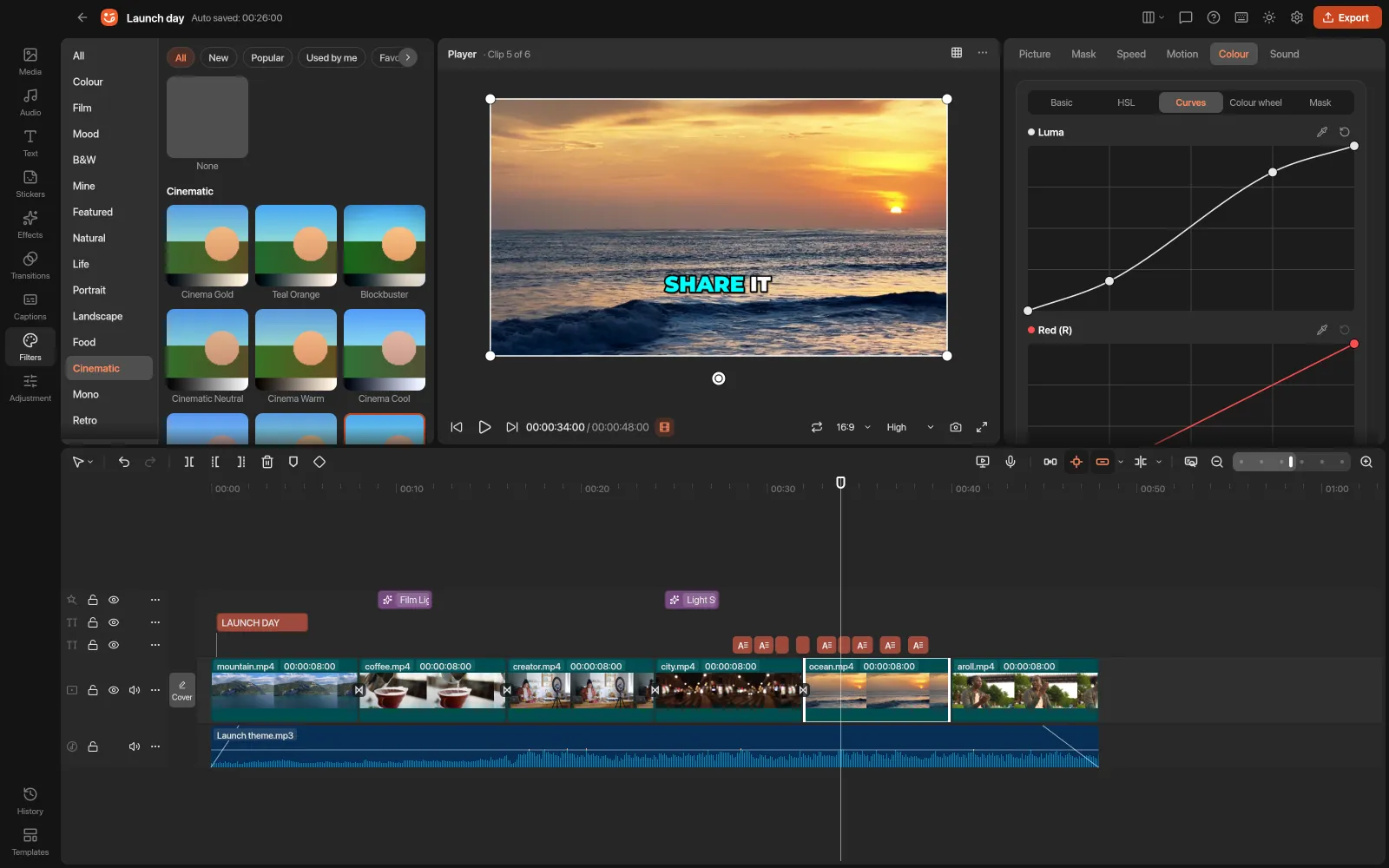Select the Landscape filter category
The height and width of the screenshot is (868, 1389).
[109, 316]
